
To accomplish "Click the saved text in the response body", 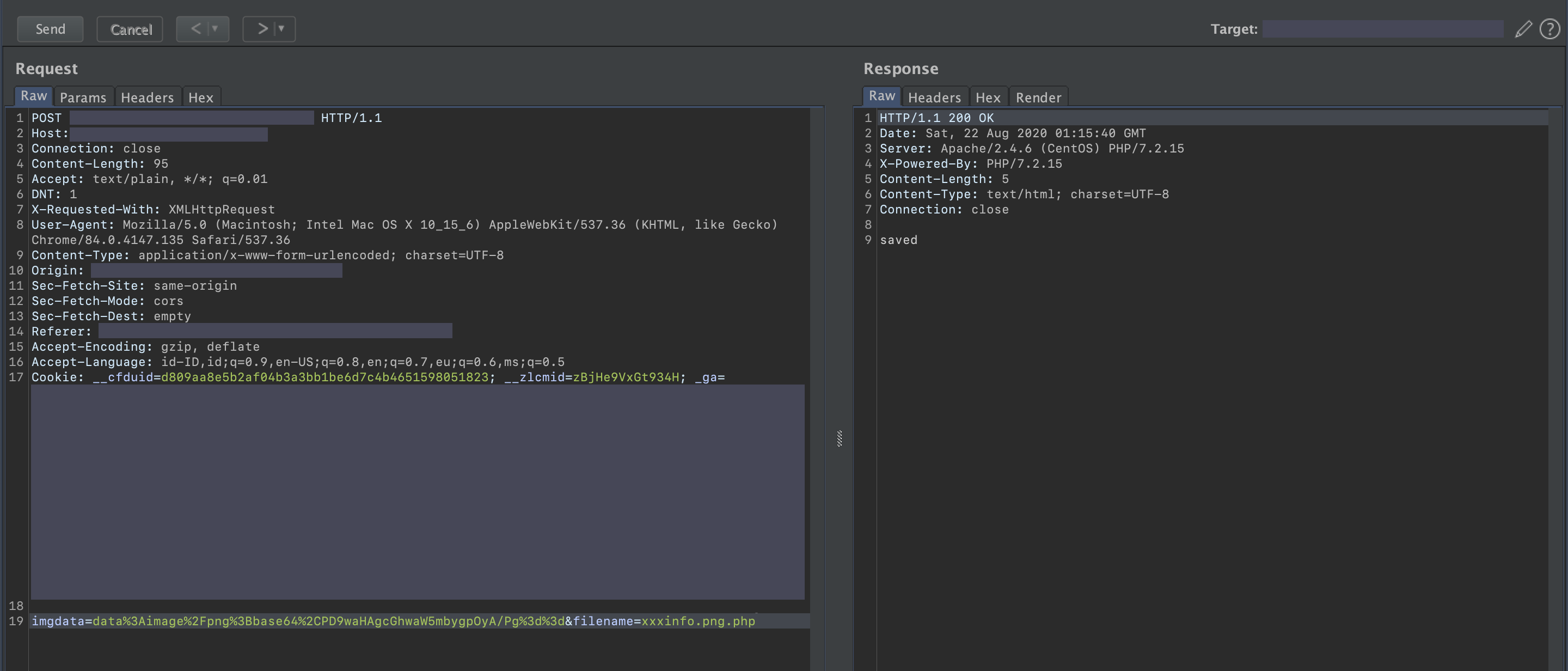I will click(x=899, y=239).
